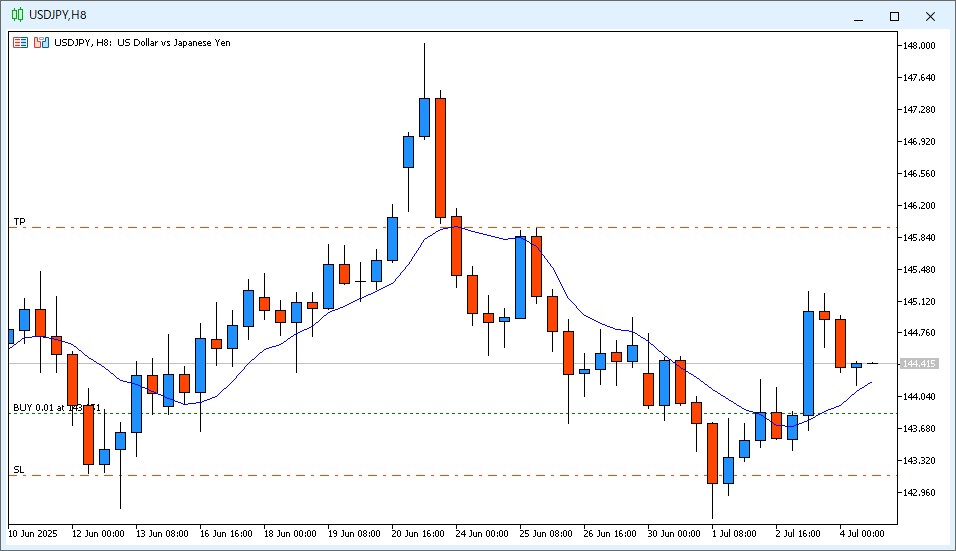
Task: Open the one-click trading panel icon
Action: [x=20, y=43]
